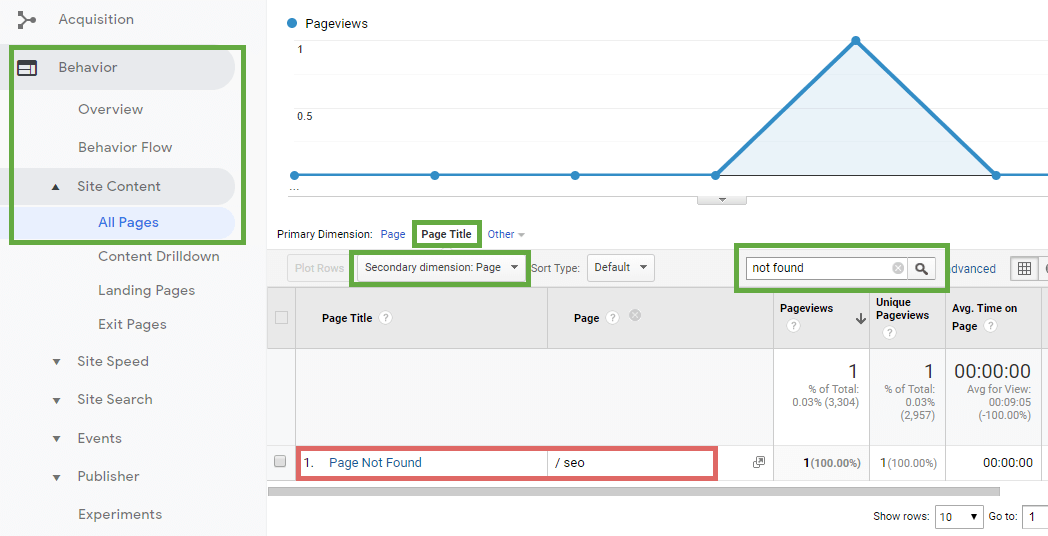Click help icon next to Page Title
The width and height of the screenshot is (1048, 536).
(385, 318)
